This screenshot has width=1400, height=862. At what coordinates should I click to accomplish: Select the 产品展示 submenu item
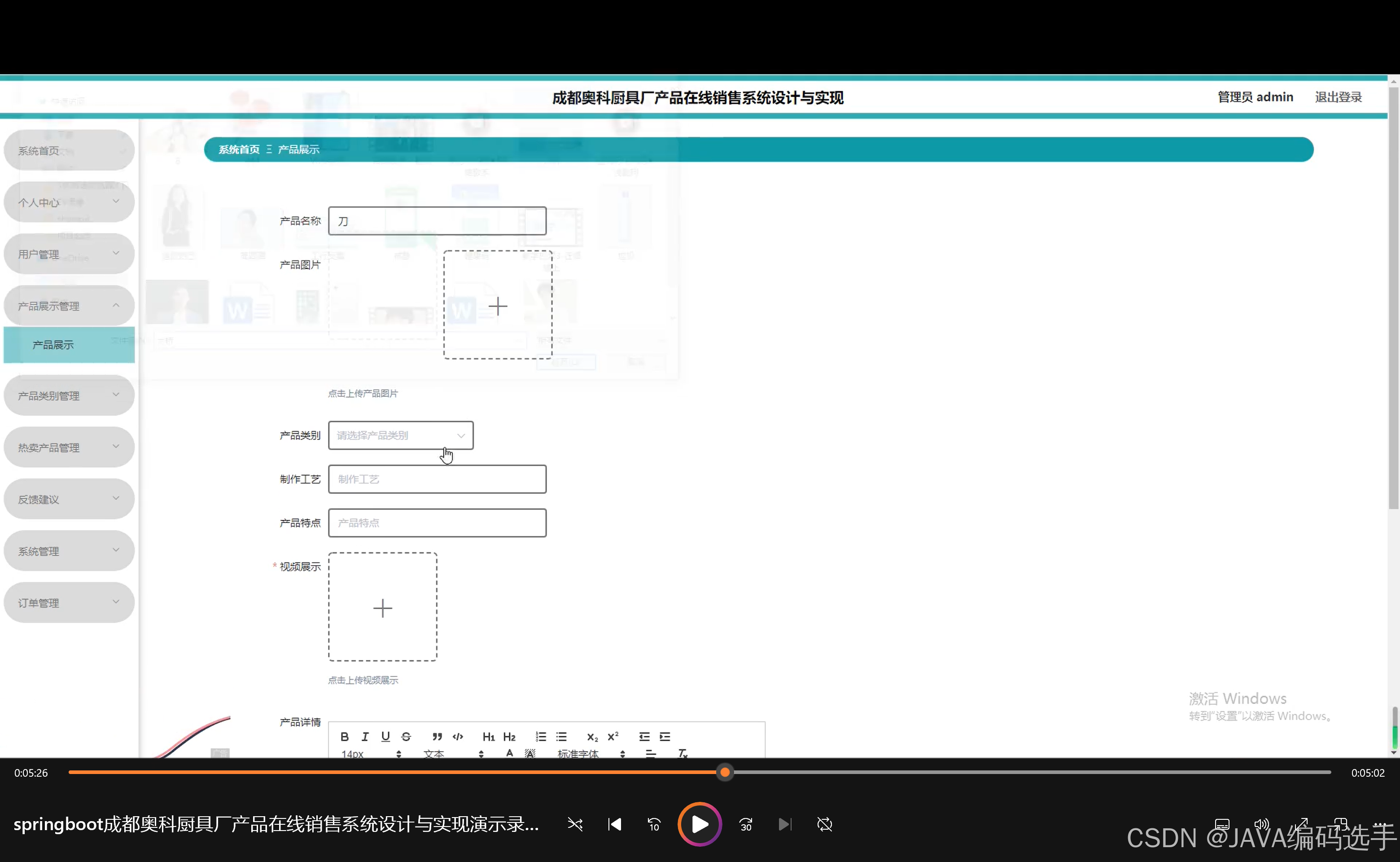[x=69, y=345]
